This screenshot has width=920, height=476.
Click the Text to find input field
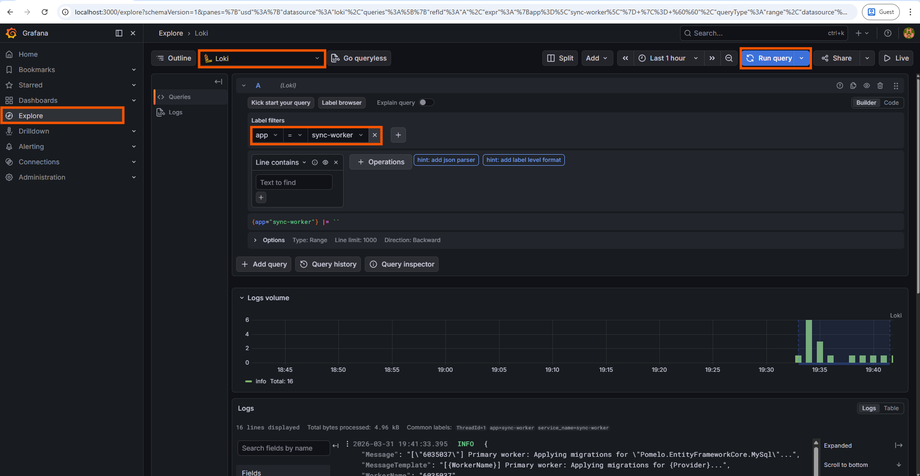click(294, 182)
